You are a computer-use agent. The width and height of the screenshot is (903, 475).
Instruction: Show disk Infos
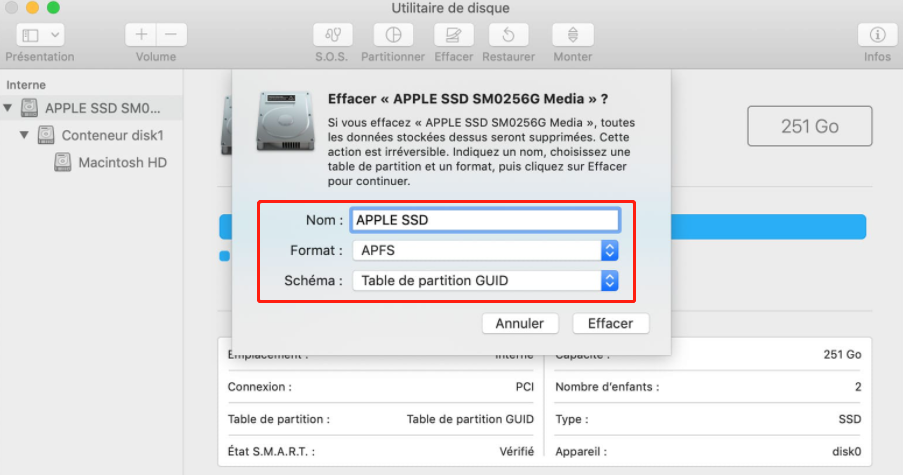coord(877,35)
